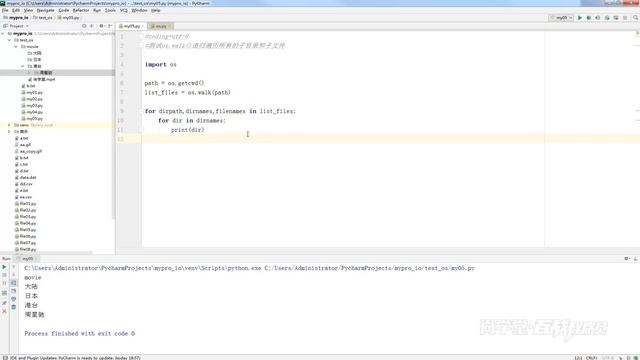Open Project panel settings gear
The height and width of the screenshot is (360, 640).
(x=102, y=26)
